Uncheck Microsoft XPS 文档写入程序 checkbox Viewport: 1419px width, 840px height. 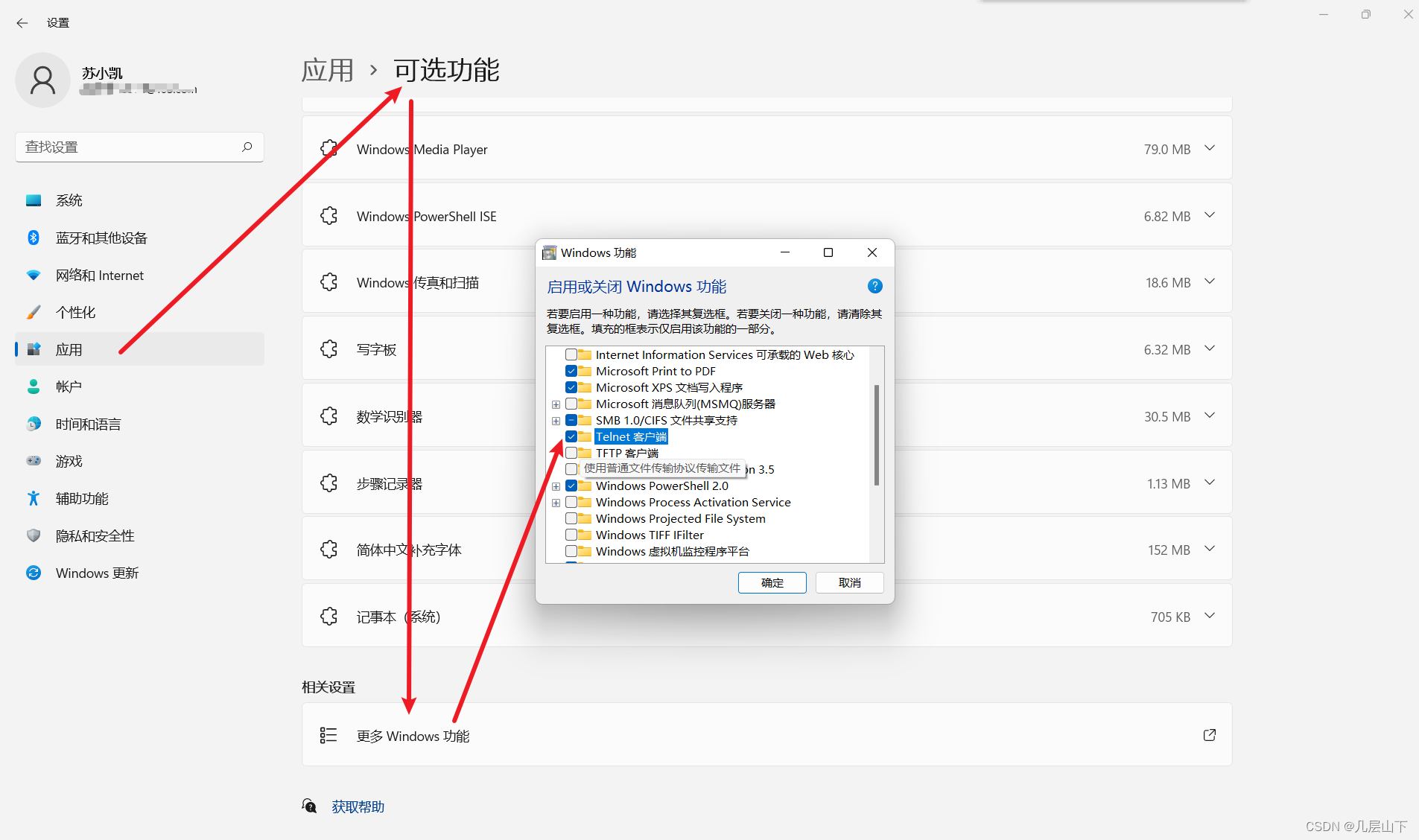click(571, 387)
